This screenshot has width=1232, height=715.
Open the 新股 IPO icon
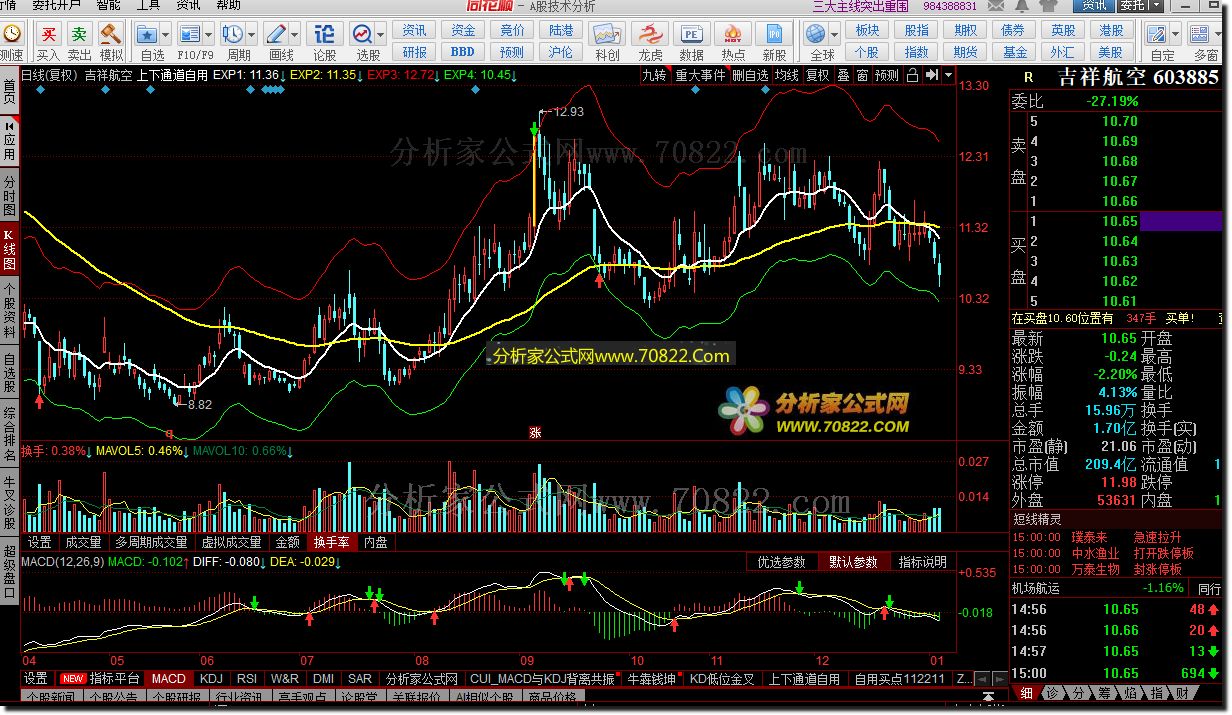pos(774,34)
